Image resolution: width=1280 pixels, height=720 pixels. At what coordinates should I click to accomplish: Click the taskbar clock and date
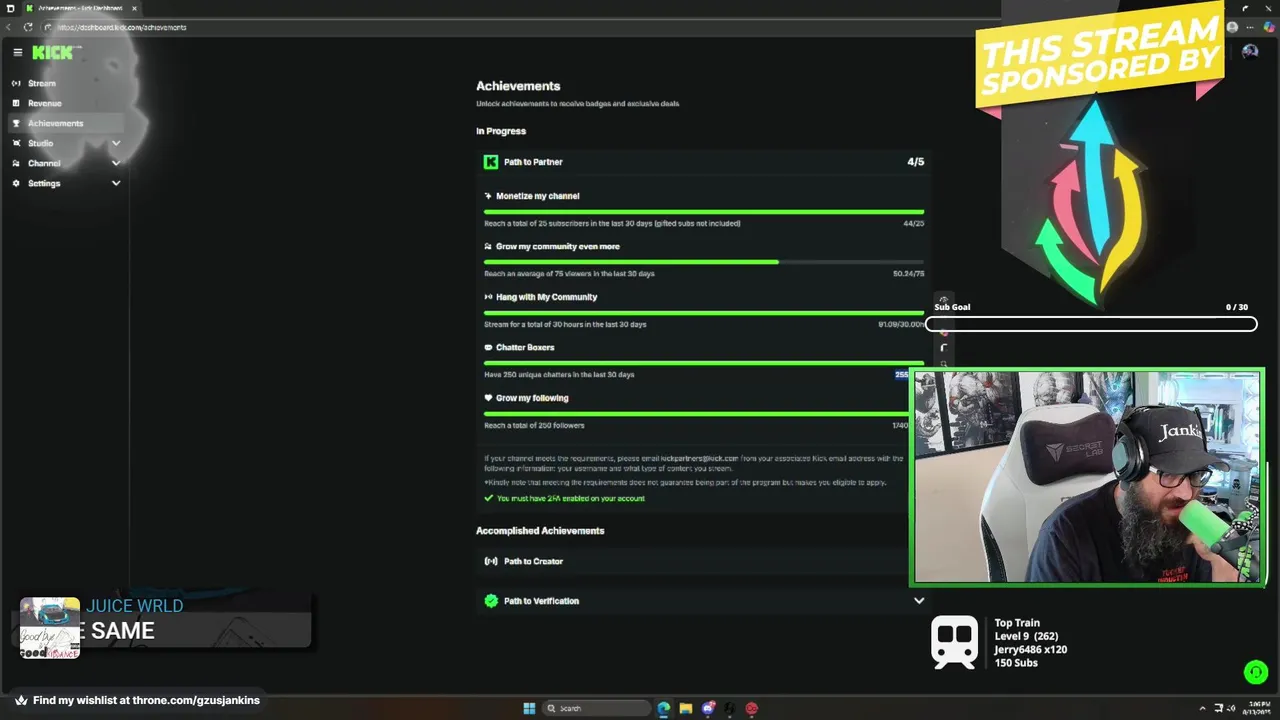coord(1256,708)
